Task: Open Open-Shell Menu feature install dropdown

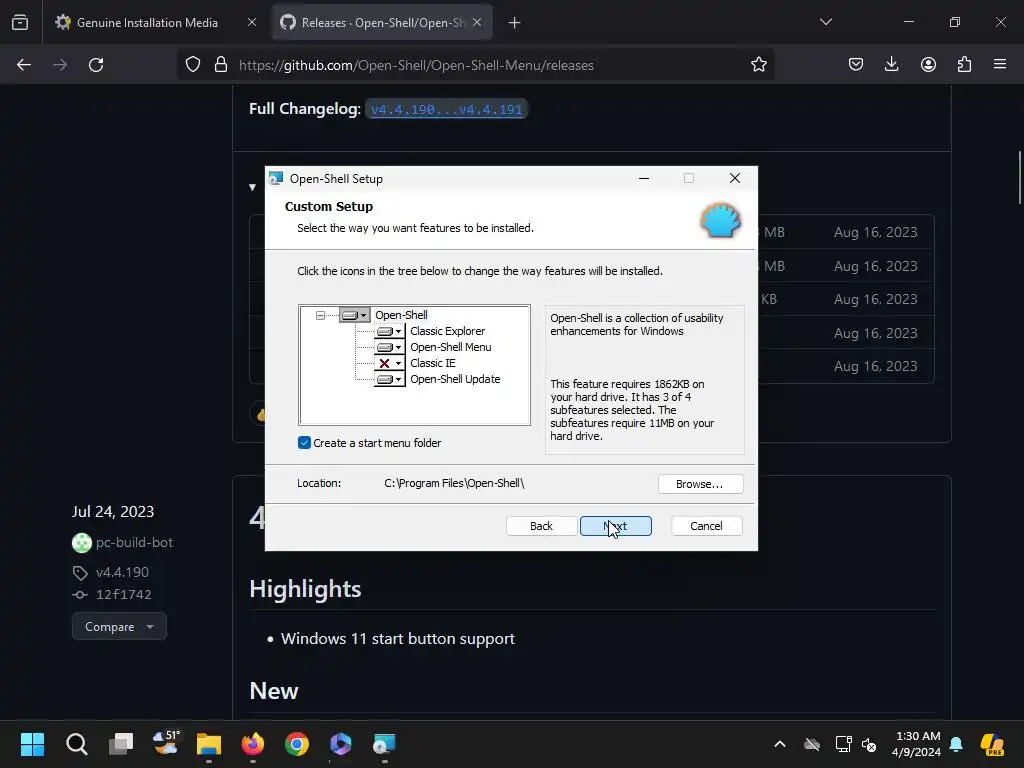Action: [x=390, y=347]
